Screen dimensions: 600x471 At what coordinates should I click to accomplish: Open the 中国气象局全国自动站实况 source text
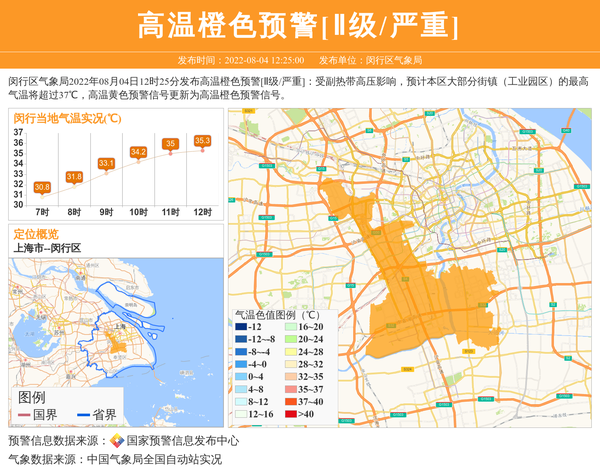pyautogui.click(x=154, y=459)
